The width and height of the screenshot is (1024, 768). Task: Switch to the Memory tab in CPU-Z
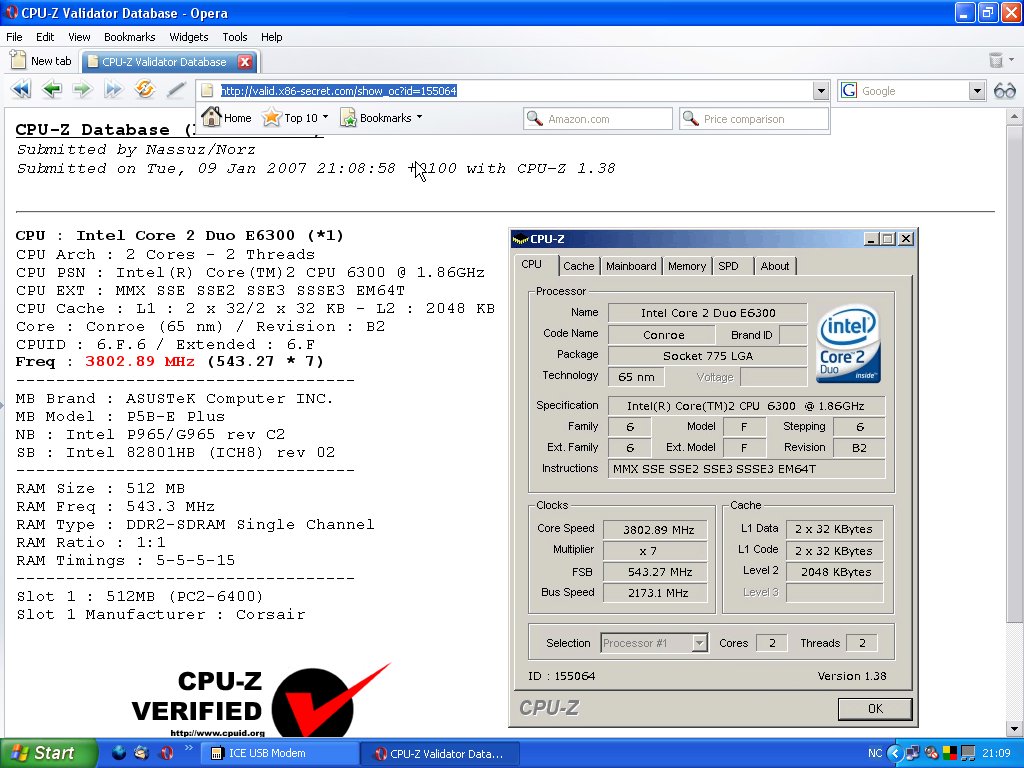687,266
